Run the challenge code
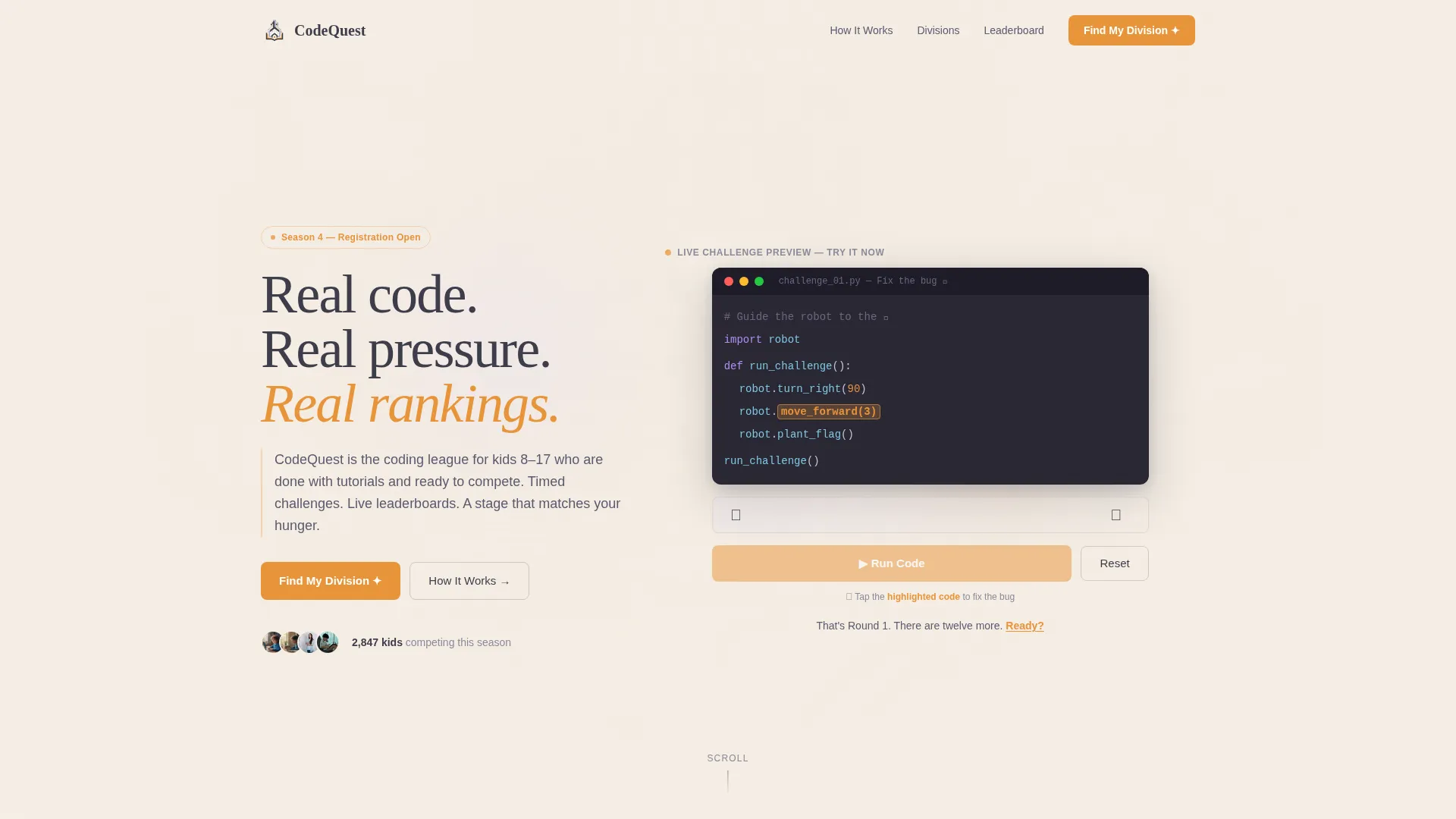 coord(891,563)
